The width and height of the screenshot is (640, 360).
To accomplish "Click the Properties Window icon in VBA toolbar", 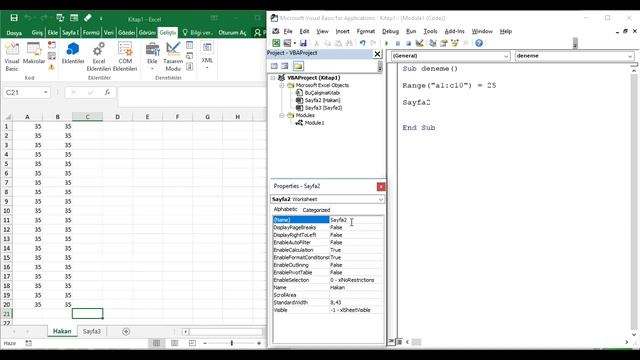I will tap(443, 43).
